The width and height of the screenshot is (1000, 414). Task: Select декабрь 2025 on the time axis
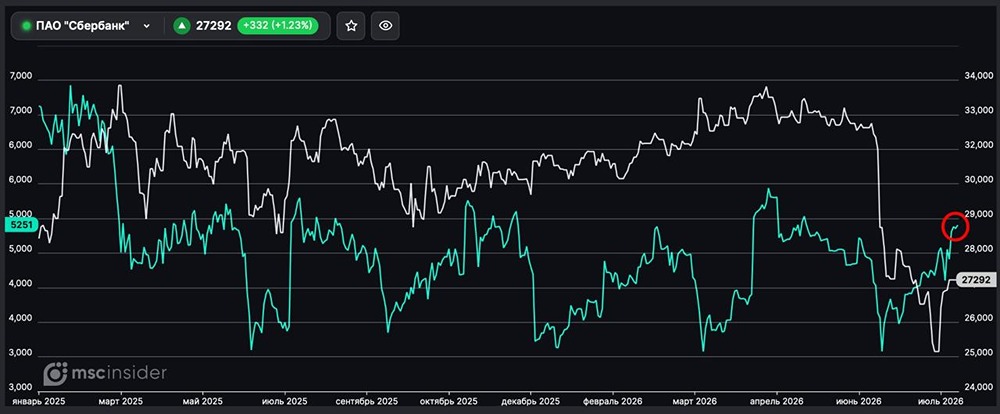(531, 402)
